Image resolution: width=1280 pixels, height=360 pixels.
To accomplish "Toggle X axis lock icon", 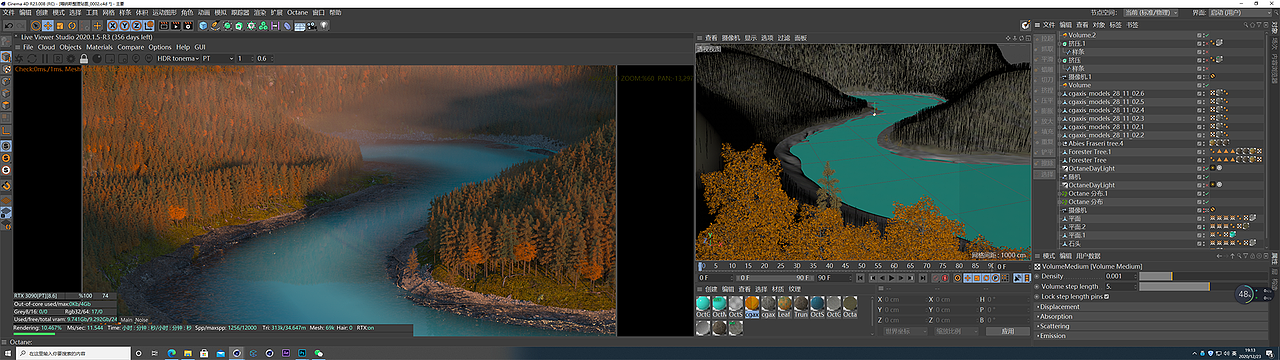I will click(113, 26).
